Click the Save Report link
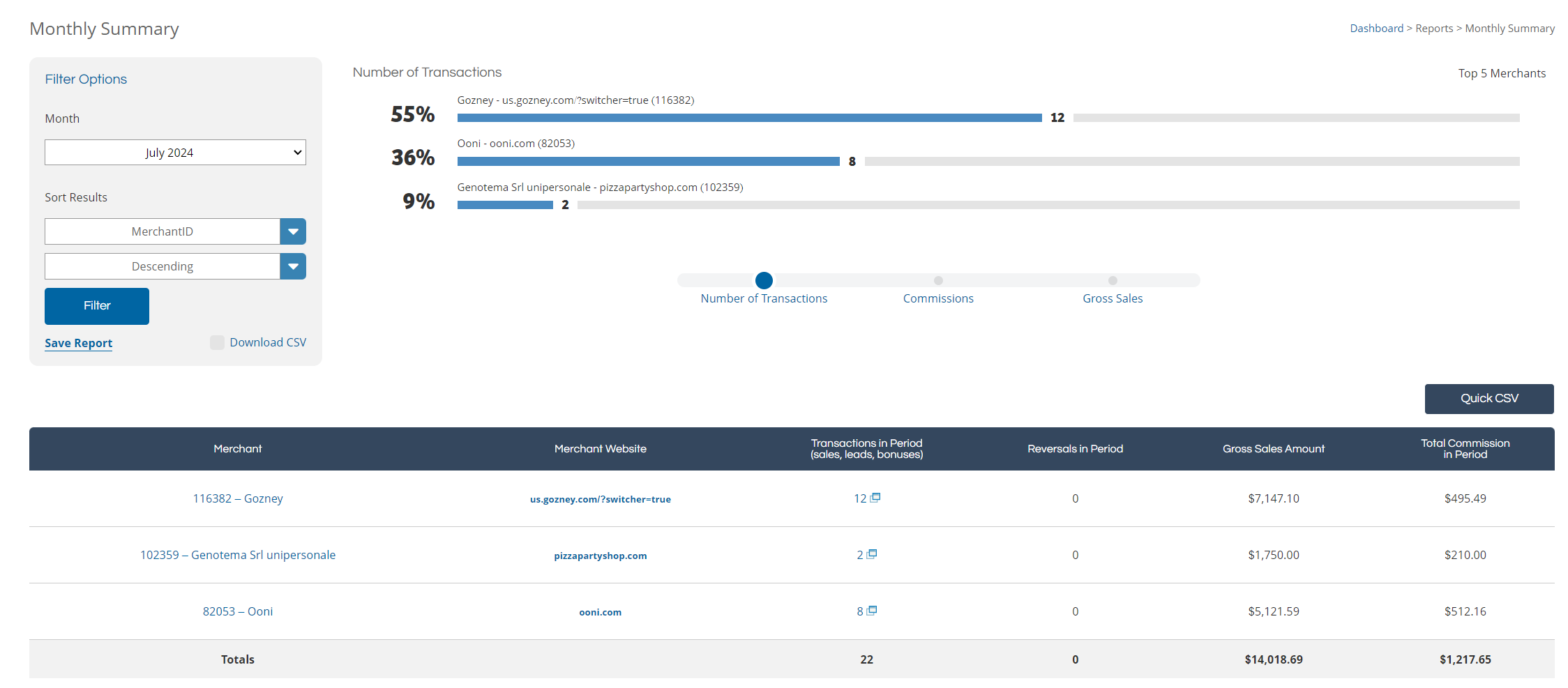The width and height of the screenshot is (1568, 688). 79,343
